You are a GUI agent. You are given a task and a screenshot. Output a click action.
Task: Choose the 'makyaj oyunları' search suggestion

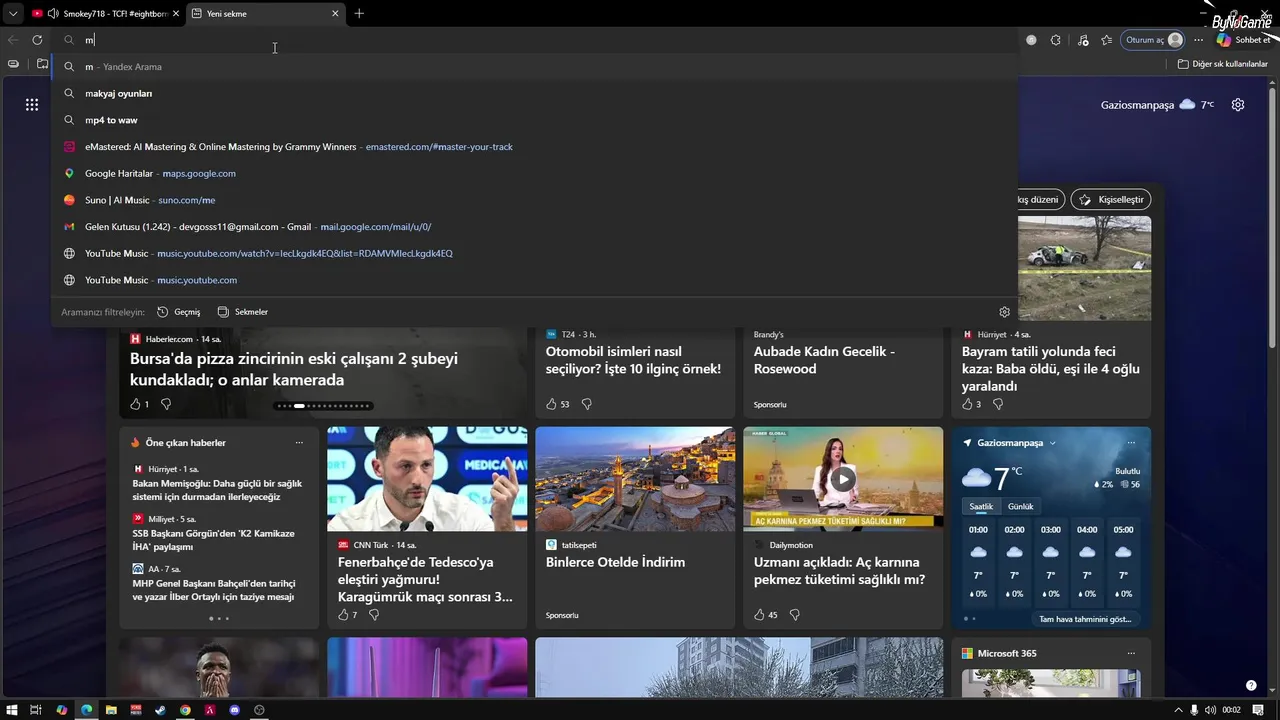535,93
